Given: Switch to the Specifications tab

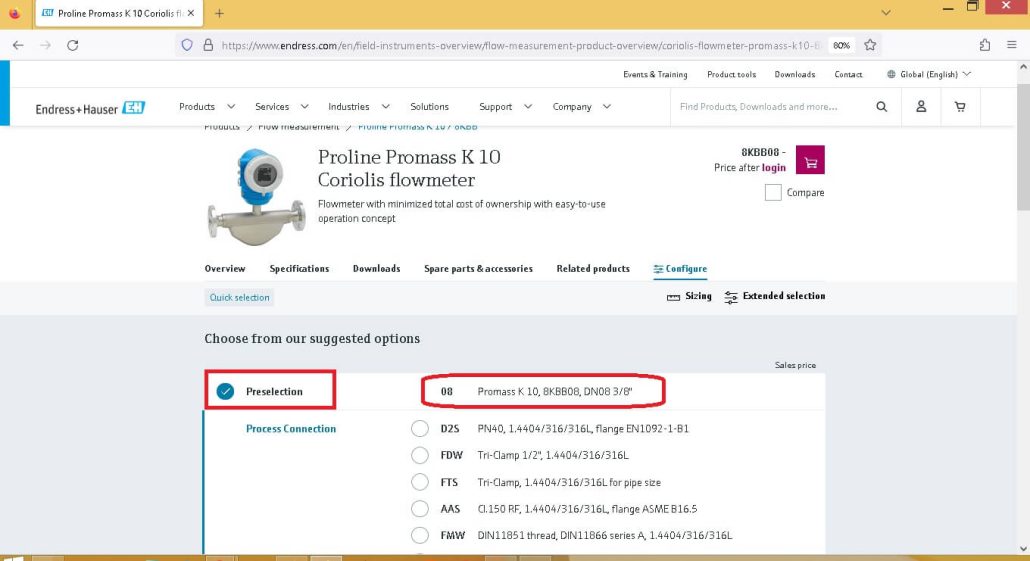Looking at the screenshot, I should tap(299, 269).
